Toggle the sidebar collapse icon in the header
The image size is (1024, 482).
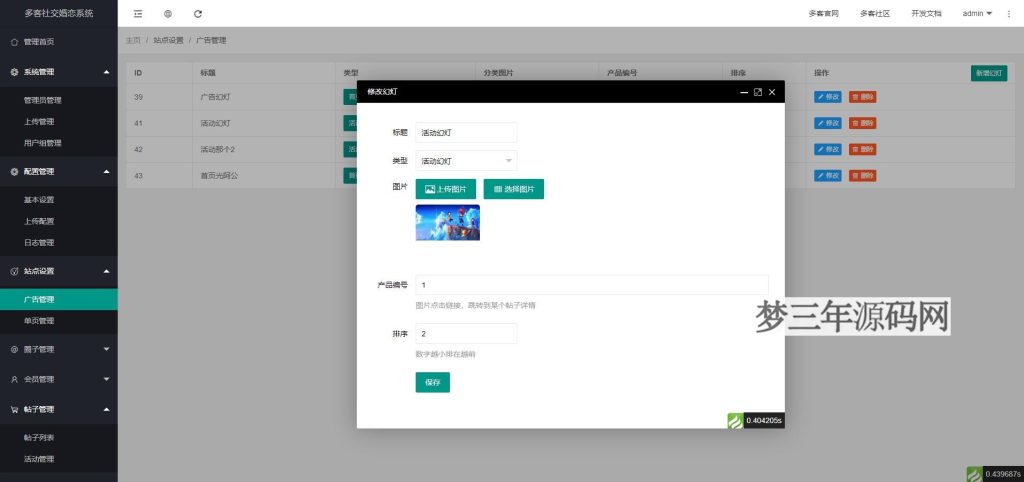(137, 14)
